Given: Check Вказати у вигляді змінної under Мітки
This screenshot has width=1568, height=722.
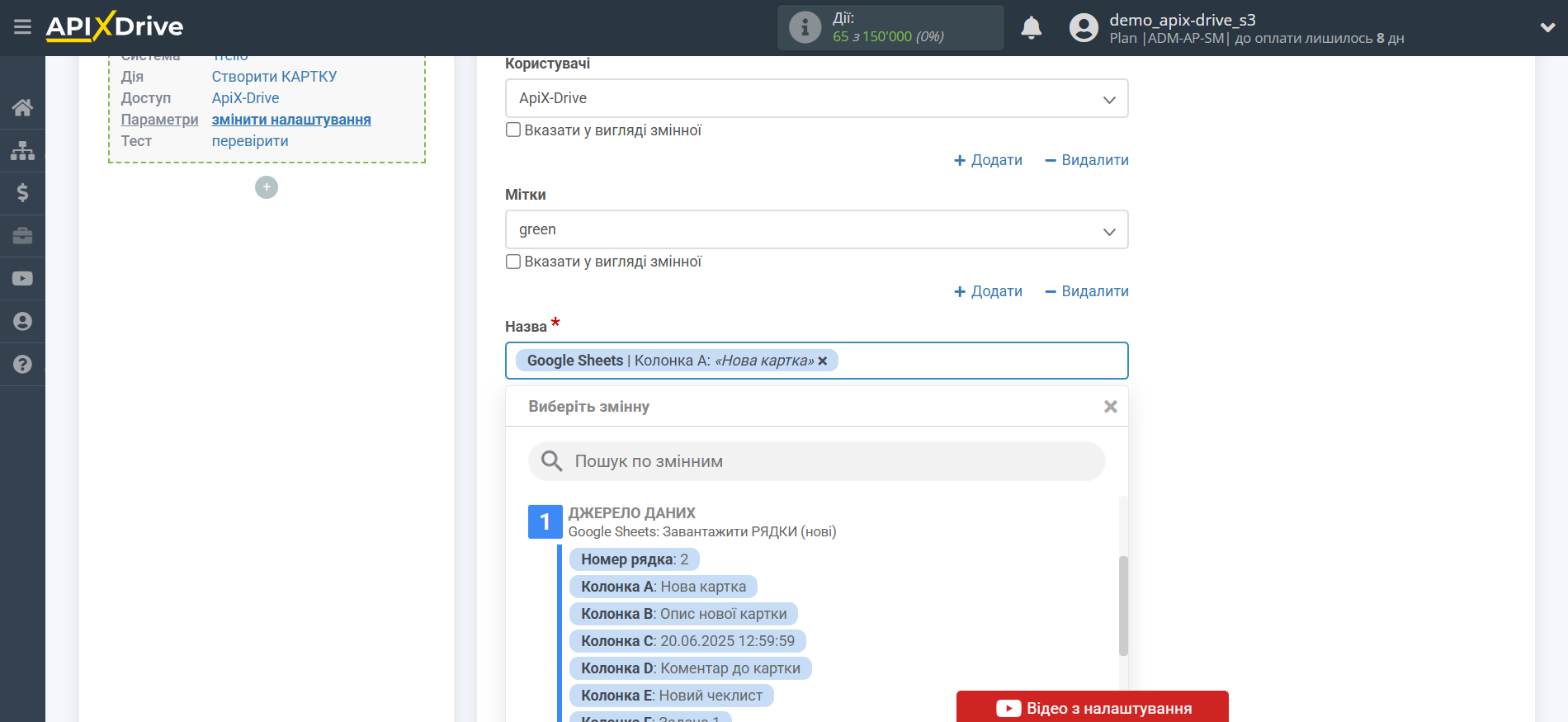Looking at the screenshot, I should [x=513, y=262].
